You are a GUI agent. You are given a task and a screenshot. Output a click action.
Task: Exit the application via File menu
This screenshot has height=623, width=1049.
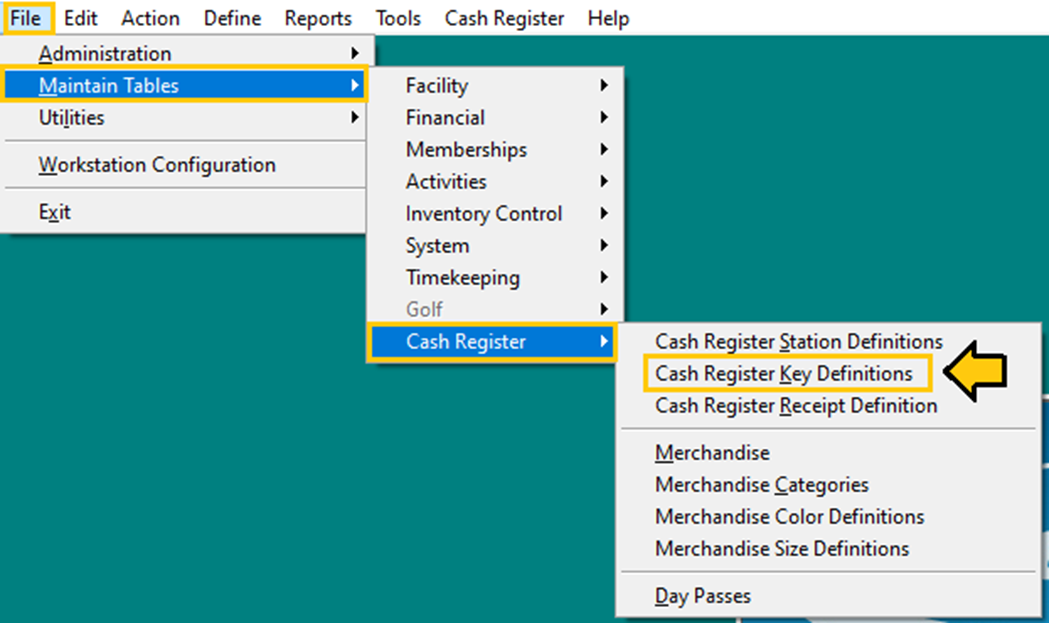55,212
